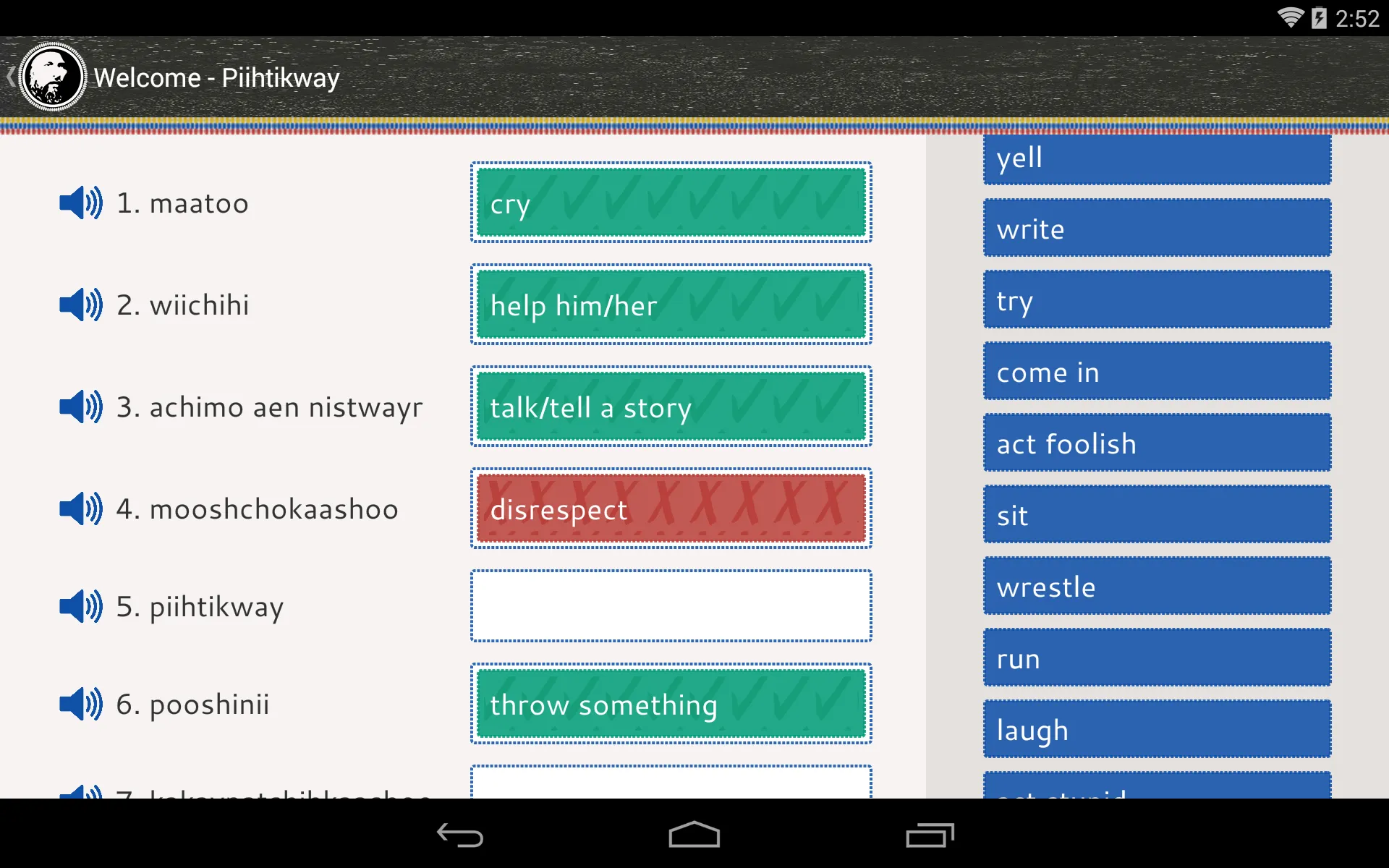
Task: Click the audio speaker icon for achimo aen nistwayr
Action: pos(82,407)
